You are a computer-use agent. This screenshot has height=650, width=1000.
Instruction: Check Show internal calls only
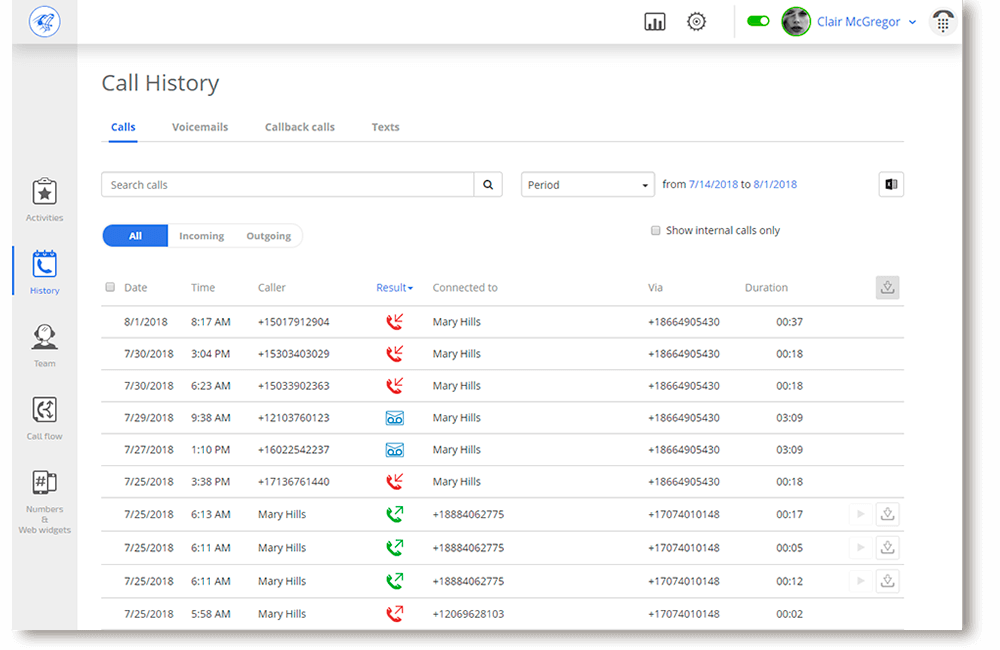[655, 230]
